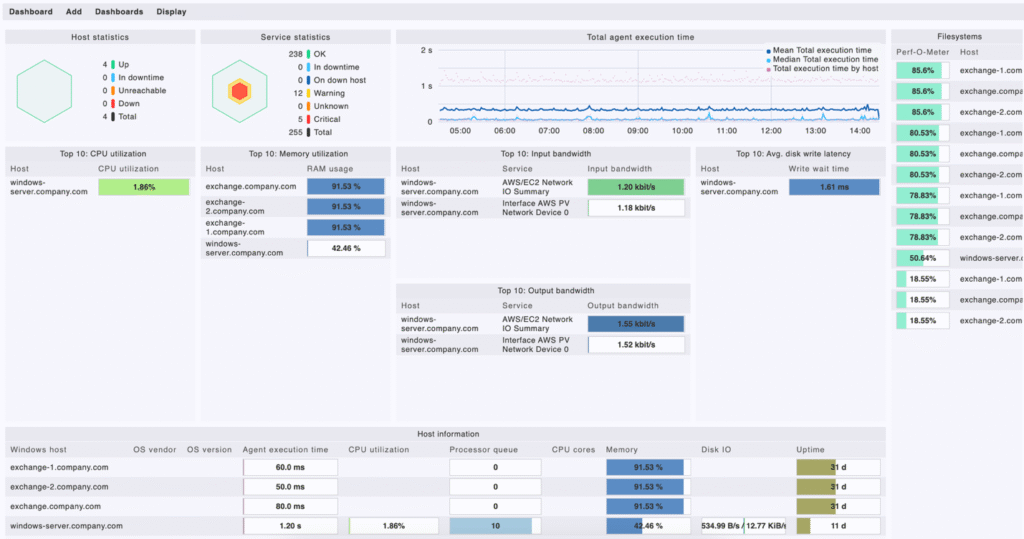Click Total execution time by host legend entry
This screenshot has height=539, width=1024.
click(822, 69)
